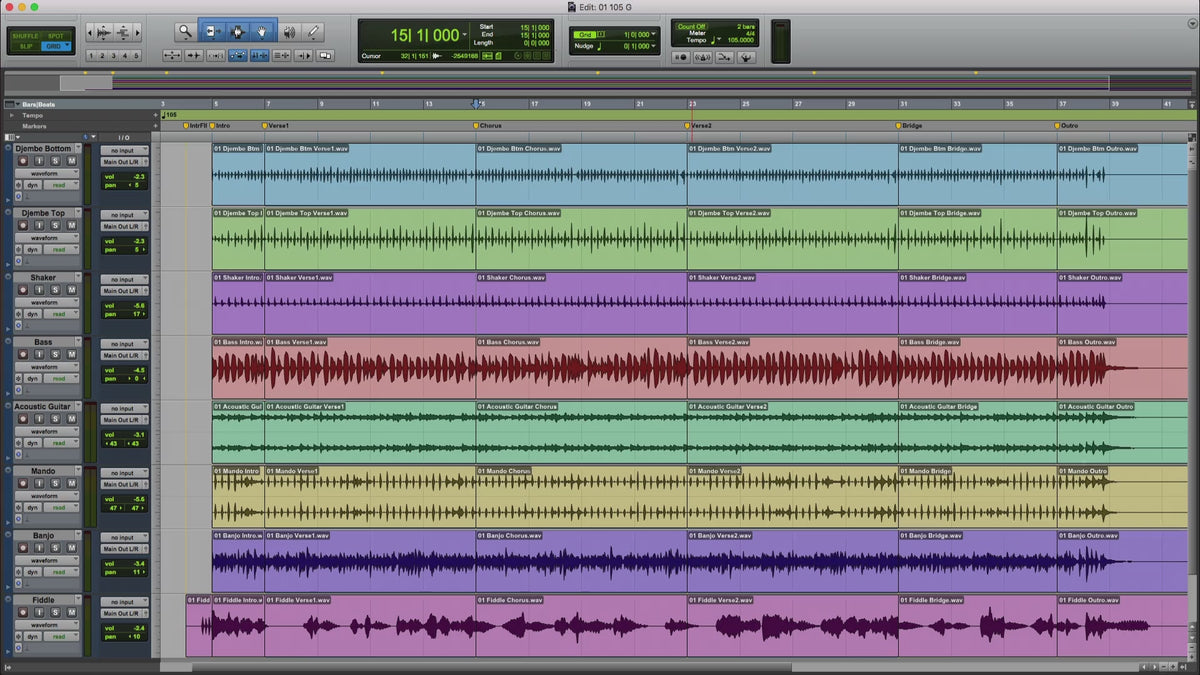Select the Trim tool in toolbar
Viewport: 1200px width, 675px height.
(211, 32)
